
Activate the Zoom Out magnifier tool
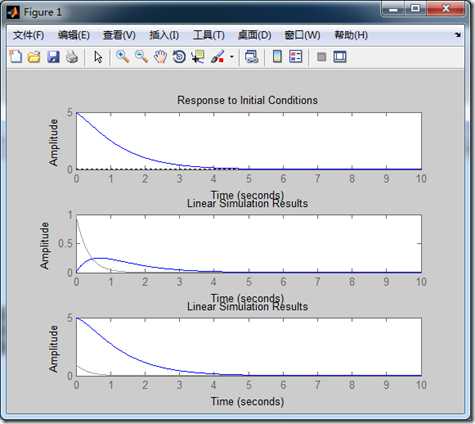(x=142, y=57)
